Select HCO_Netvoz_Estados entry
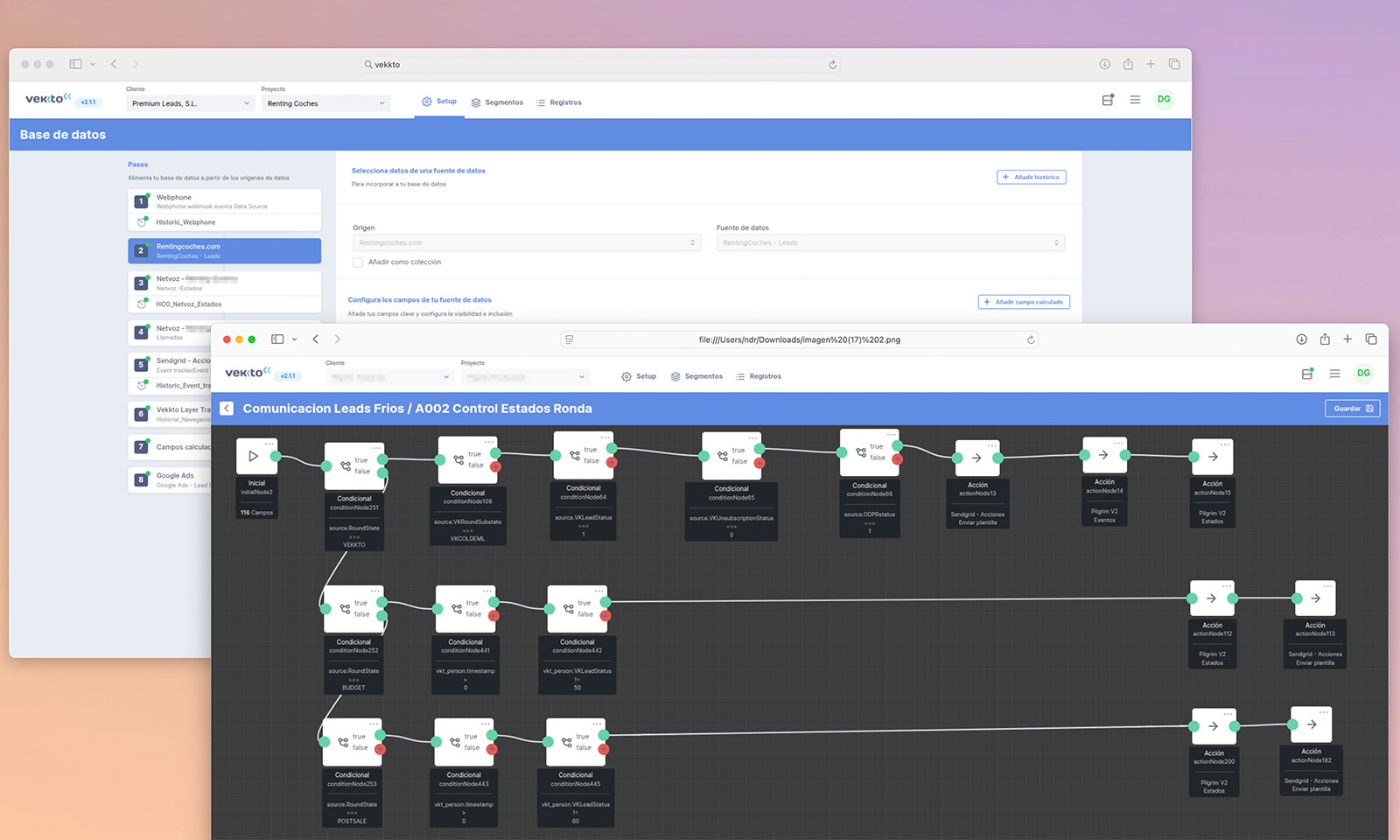Screen dimensions: 1400x840 coord(224,304)
